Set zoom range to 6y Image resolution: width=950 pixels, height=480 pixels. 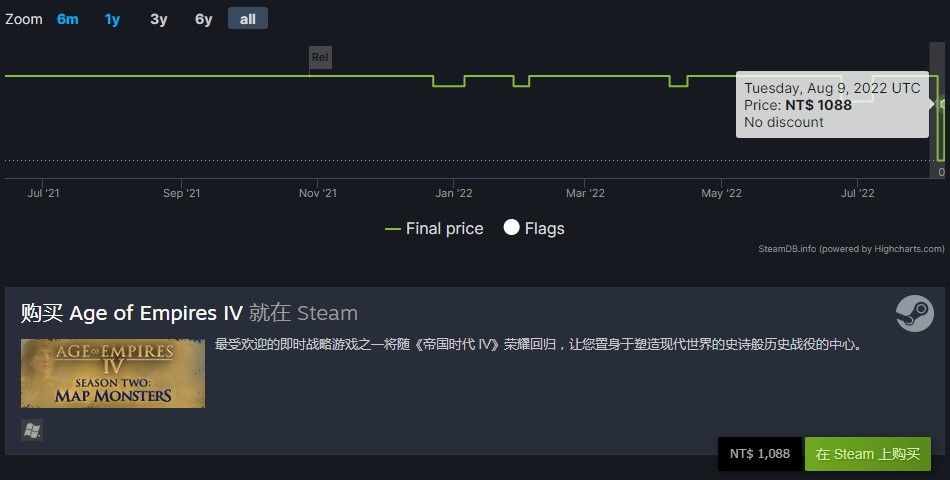coord(204,19)
